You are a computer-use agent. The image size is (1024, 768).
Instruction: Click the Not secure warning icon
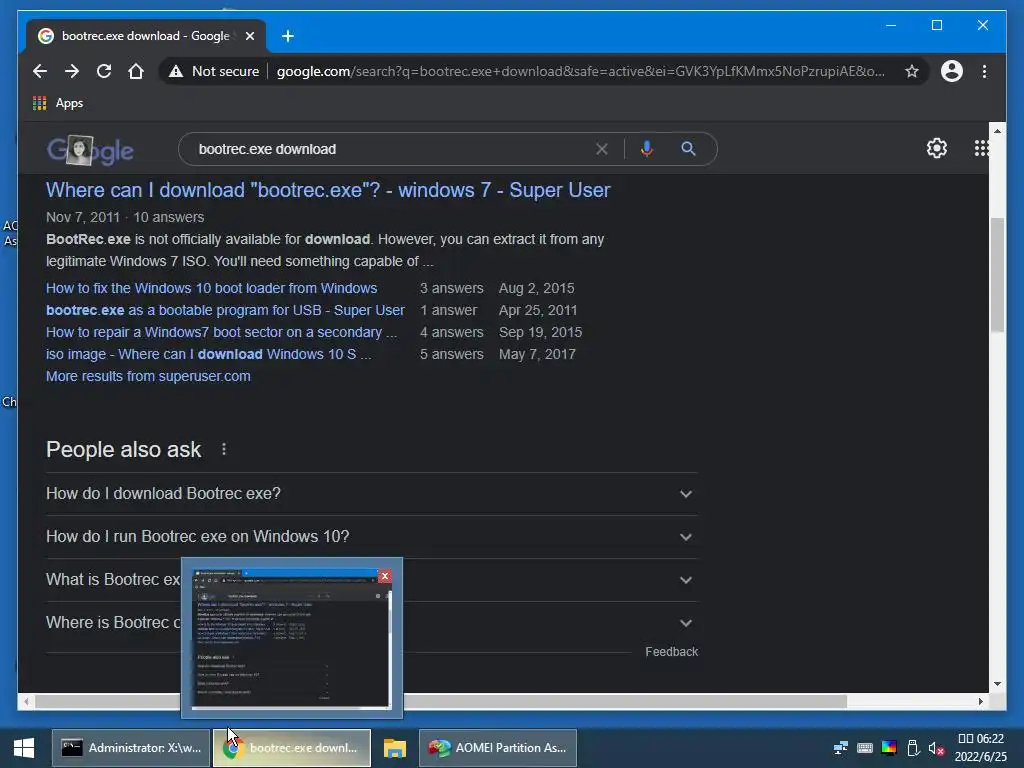pyautogui.click(x=176, y=71)
